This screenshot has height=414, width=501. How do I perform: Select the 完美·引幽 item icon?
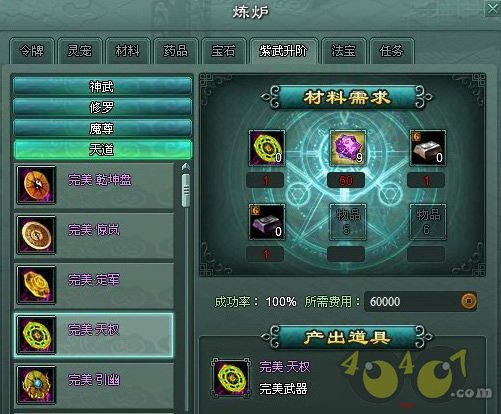[x=36, y=385]
